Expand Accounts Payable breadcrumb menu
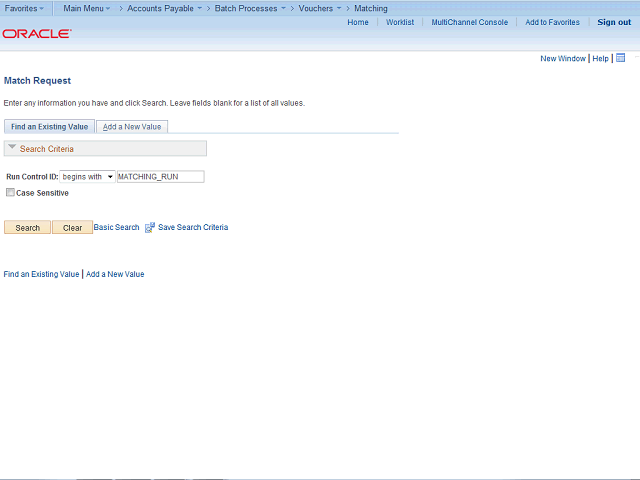This screenshot has height=480, width=640. (164, 8)
